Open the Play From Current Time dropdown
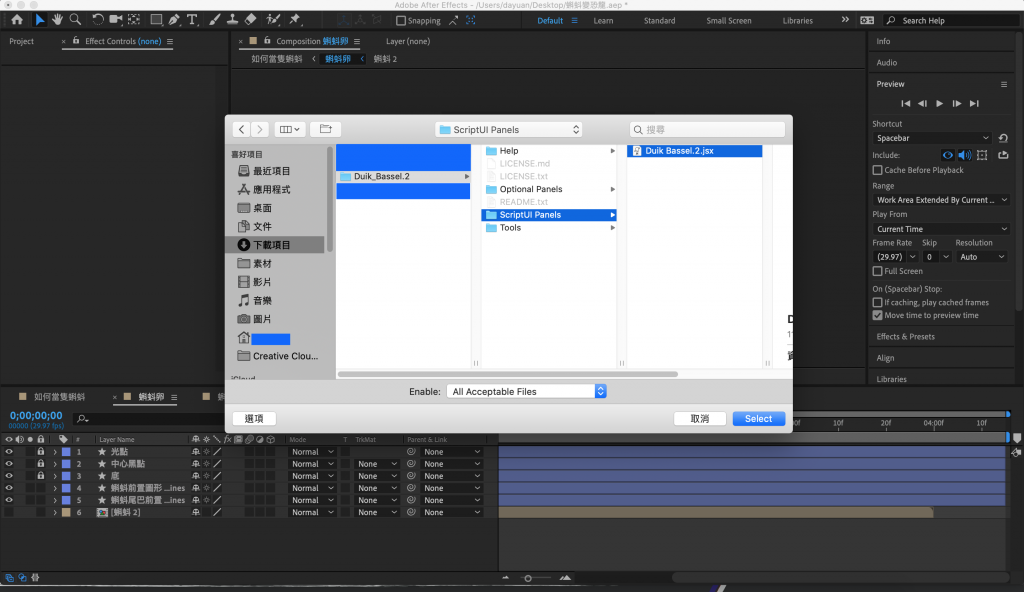The height and width of the screenshot is (592, 1024). (x=941, y=229)
